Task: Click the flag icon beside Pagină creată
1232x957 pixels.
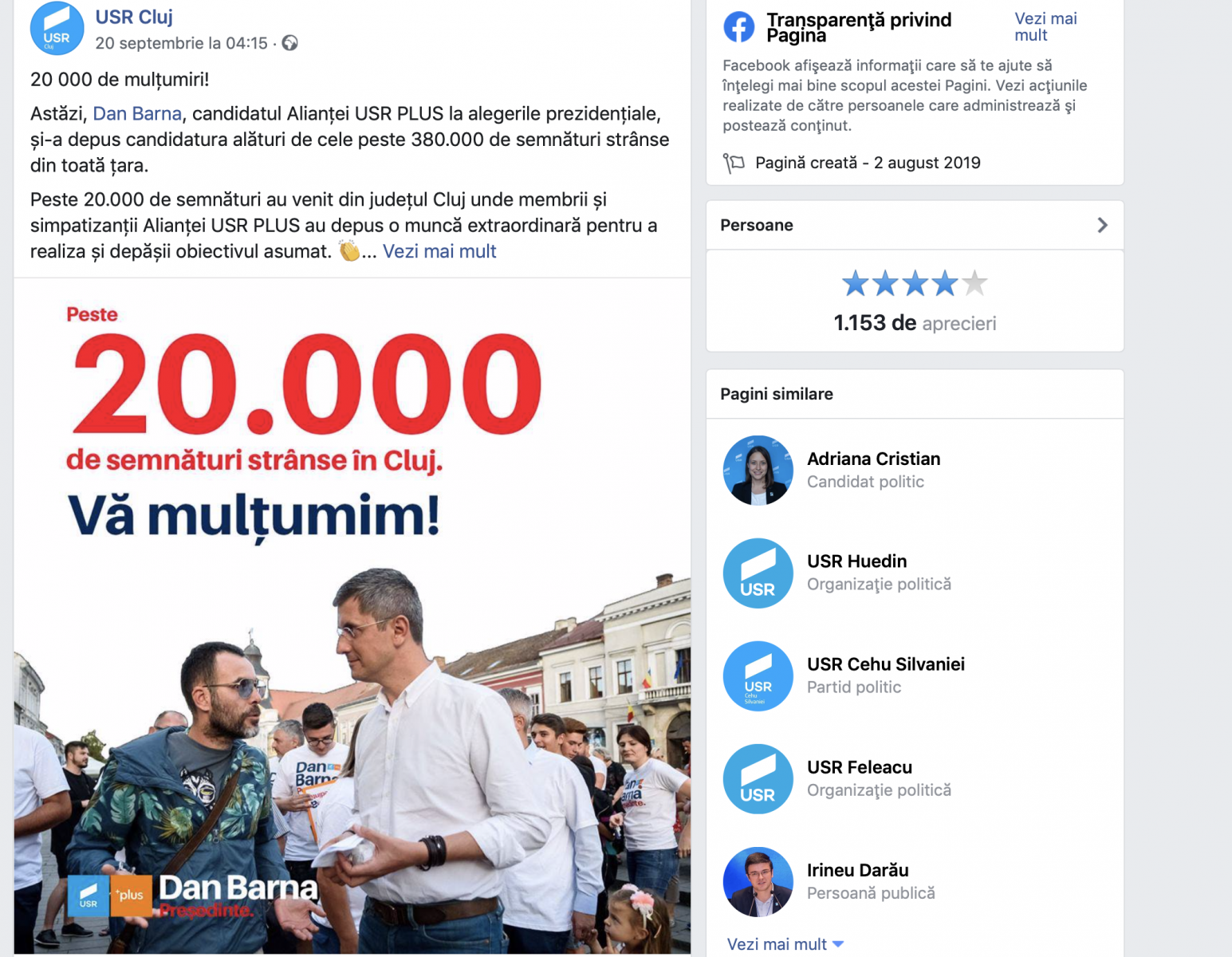Action: point(734,163)
